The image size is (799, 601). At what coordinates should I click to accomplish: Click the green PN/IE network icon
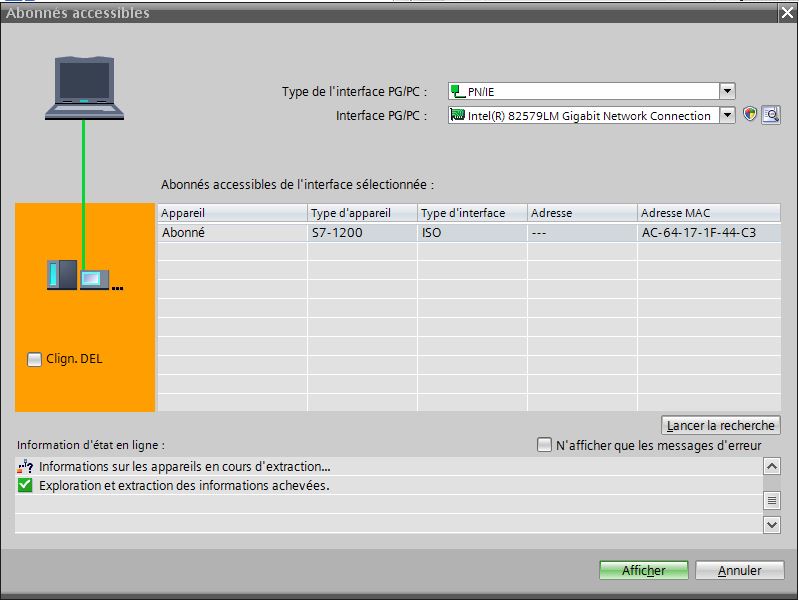click(457, 91)
